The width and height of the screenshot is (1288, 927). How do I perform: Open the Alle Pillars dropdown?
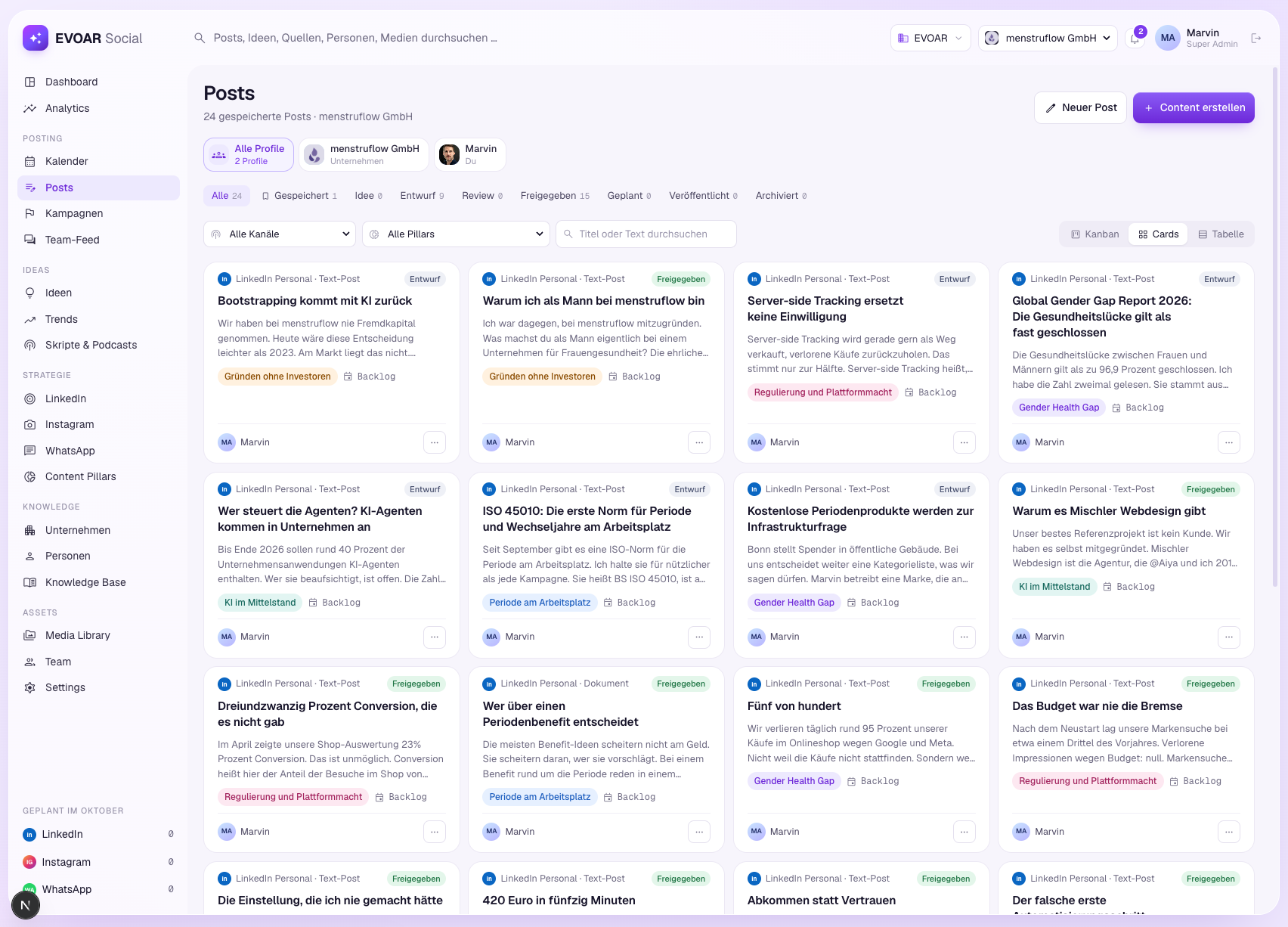456,234
